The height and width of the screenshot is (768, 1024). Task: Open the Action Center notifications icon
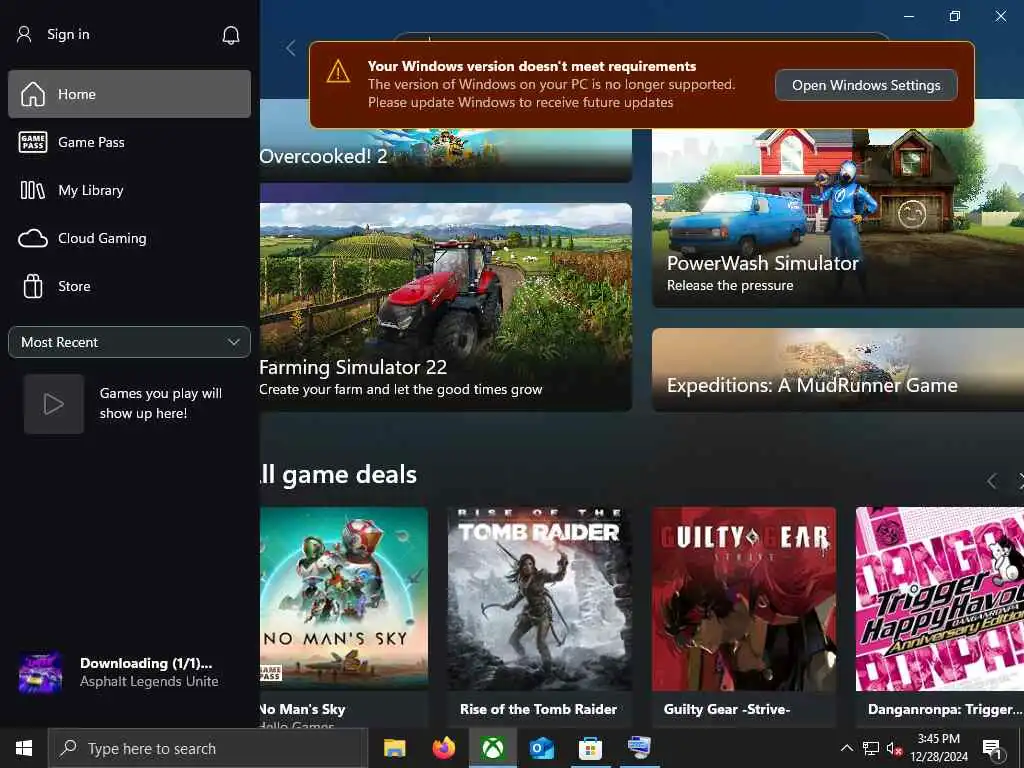[993, 749]
